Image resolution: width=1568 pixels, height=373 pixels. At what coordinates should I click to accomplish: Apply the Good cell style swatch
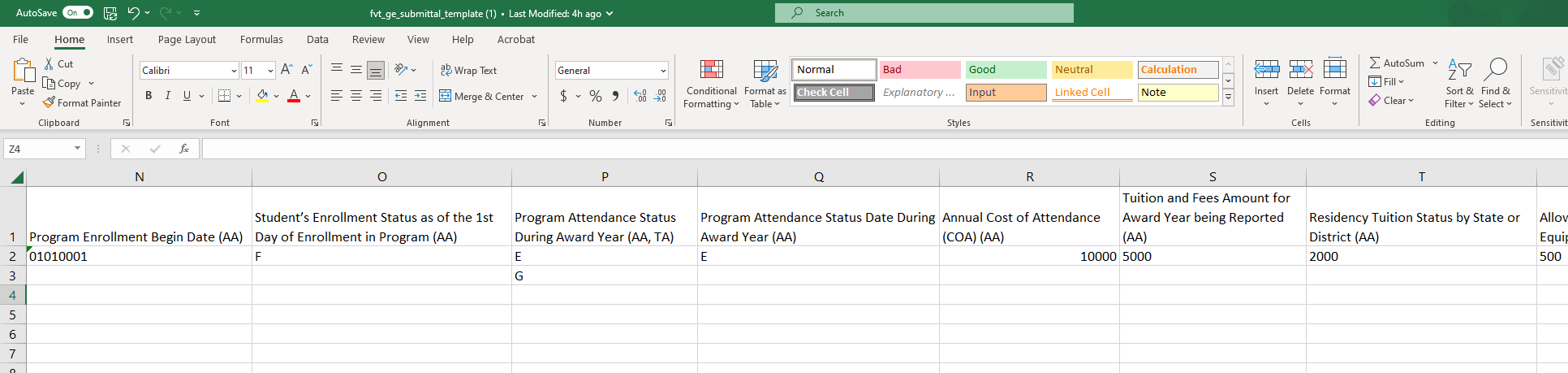[1006, 70]
